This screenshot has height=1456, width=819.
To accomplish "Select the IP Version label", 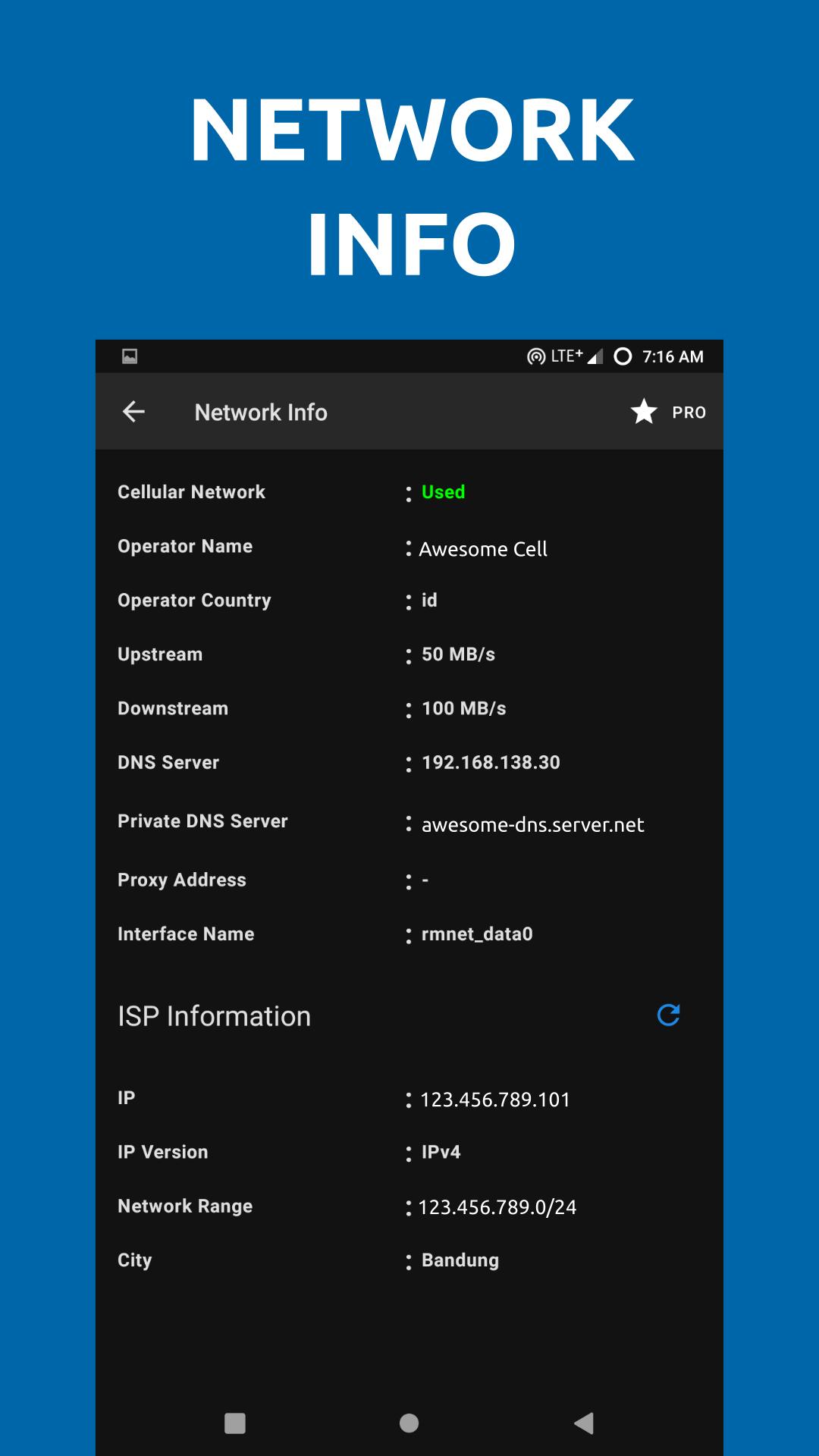I will pyautogui.click(x=162, y=1152).
